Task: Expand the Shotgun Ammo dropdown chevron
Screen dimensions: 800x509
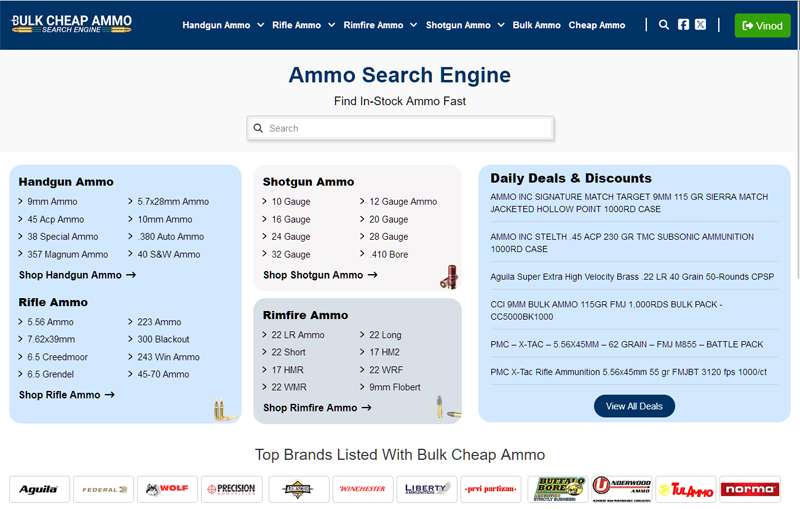Action: [x=501, y=25]
